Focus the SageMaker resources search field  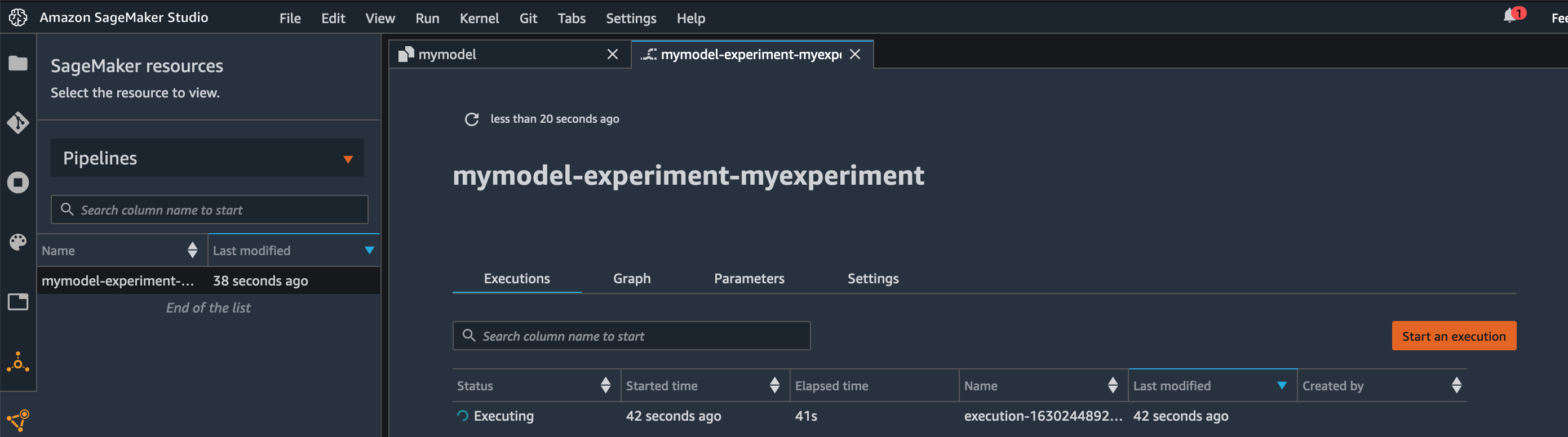pos(210,209)
